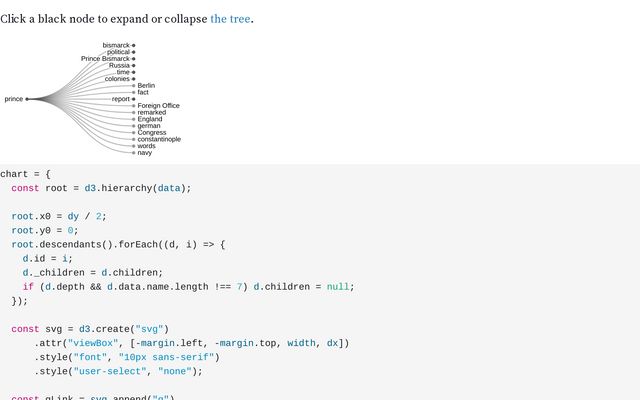Screen dimensions: 640x400
Task: Expand the Russia node dot
Action: click(x=134, y=65)
